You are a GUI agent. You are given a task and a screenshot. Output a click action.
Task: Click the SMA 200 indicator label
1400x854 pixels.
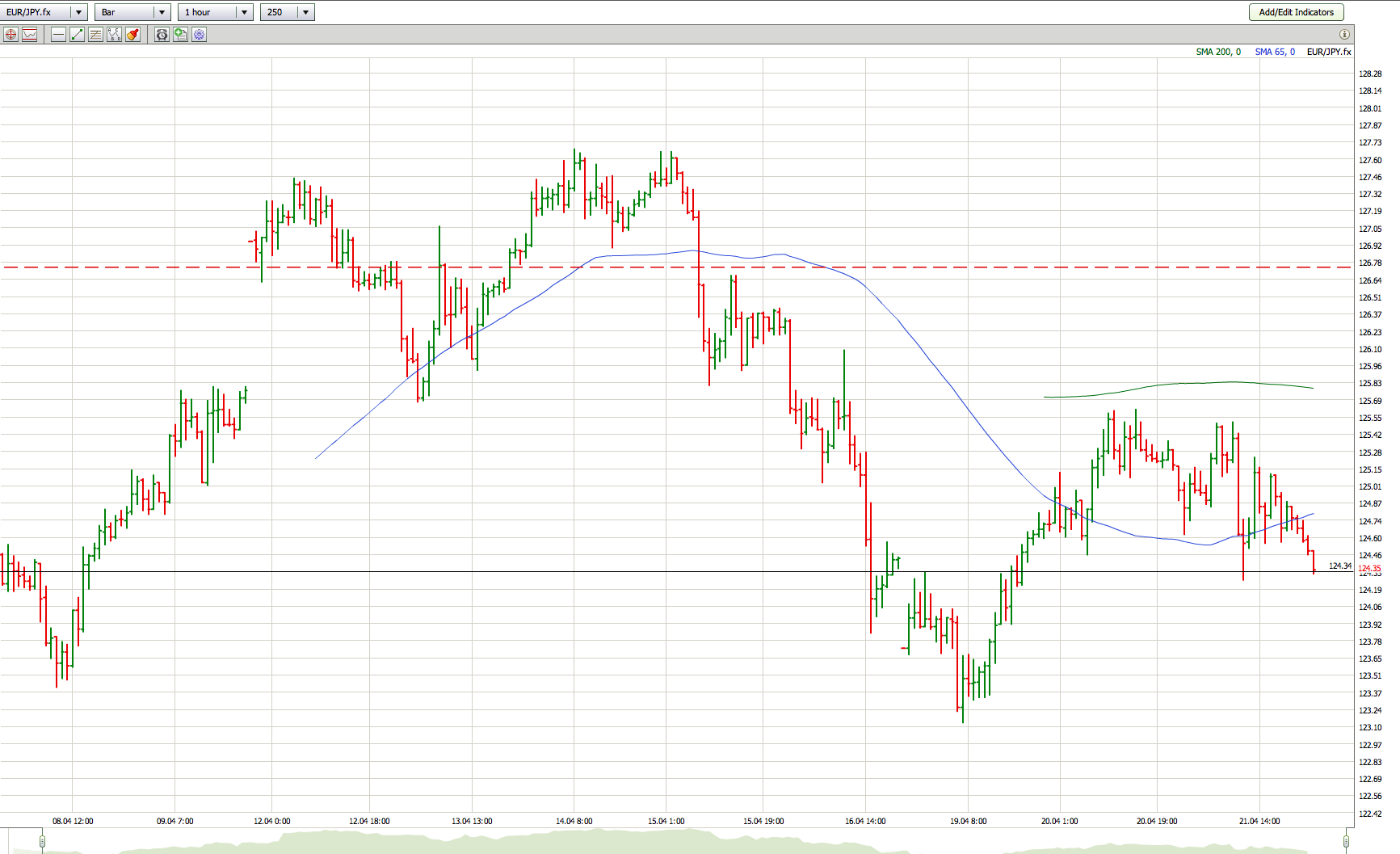[x=1217, y=52]
